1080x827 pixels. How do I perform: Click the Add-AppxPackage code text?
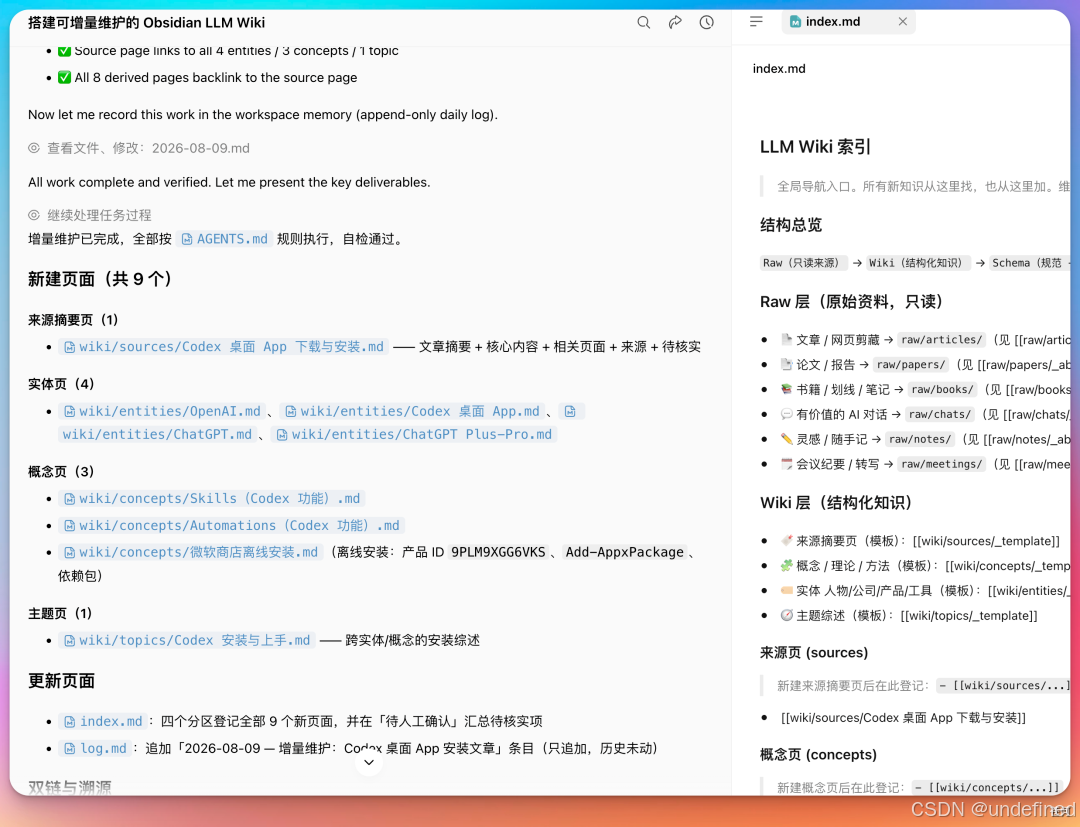[x=625, y=552]
